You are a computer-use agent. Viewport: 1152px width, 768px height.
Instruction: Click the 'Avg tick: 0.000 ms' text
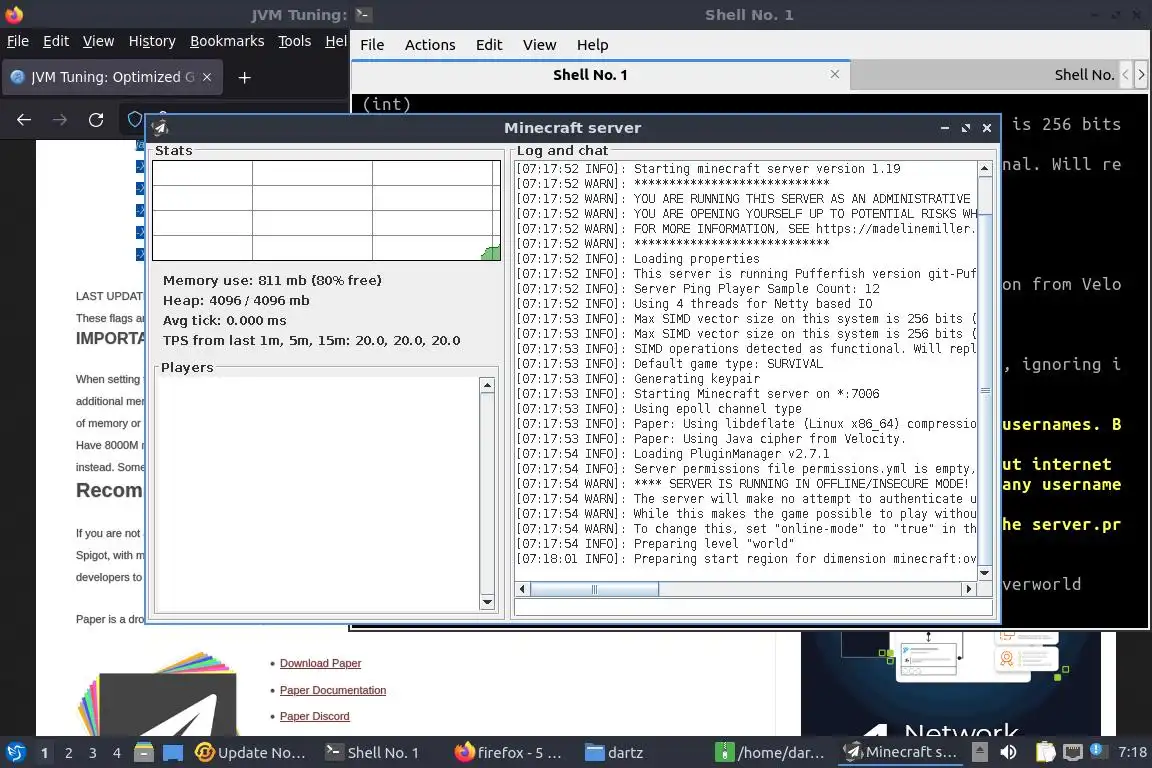click(225, 320)
